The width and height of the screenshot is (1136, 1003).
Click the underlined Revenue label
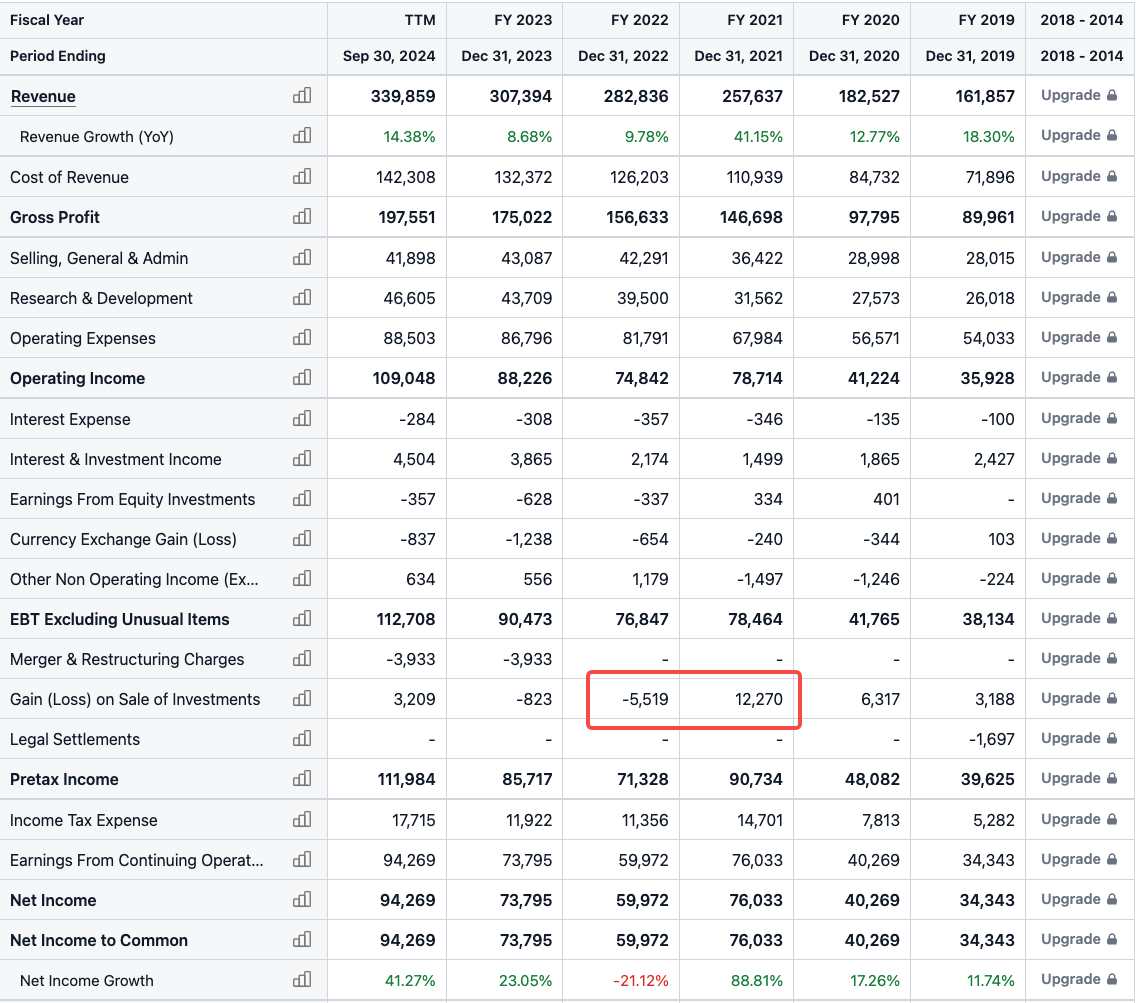tap(43, 96)
